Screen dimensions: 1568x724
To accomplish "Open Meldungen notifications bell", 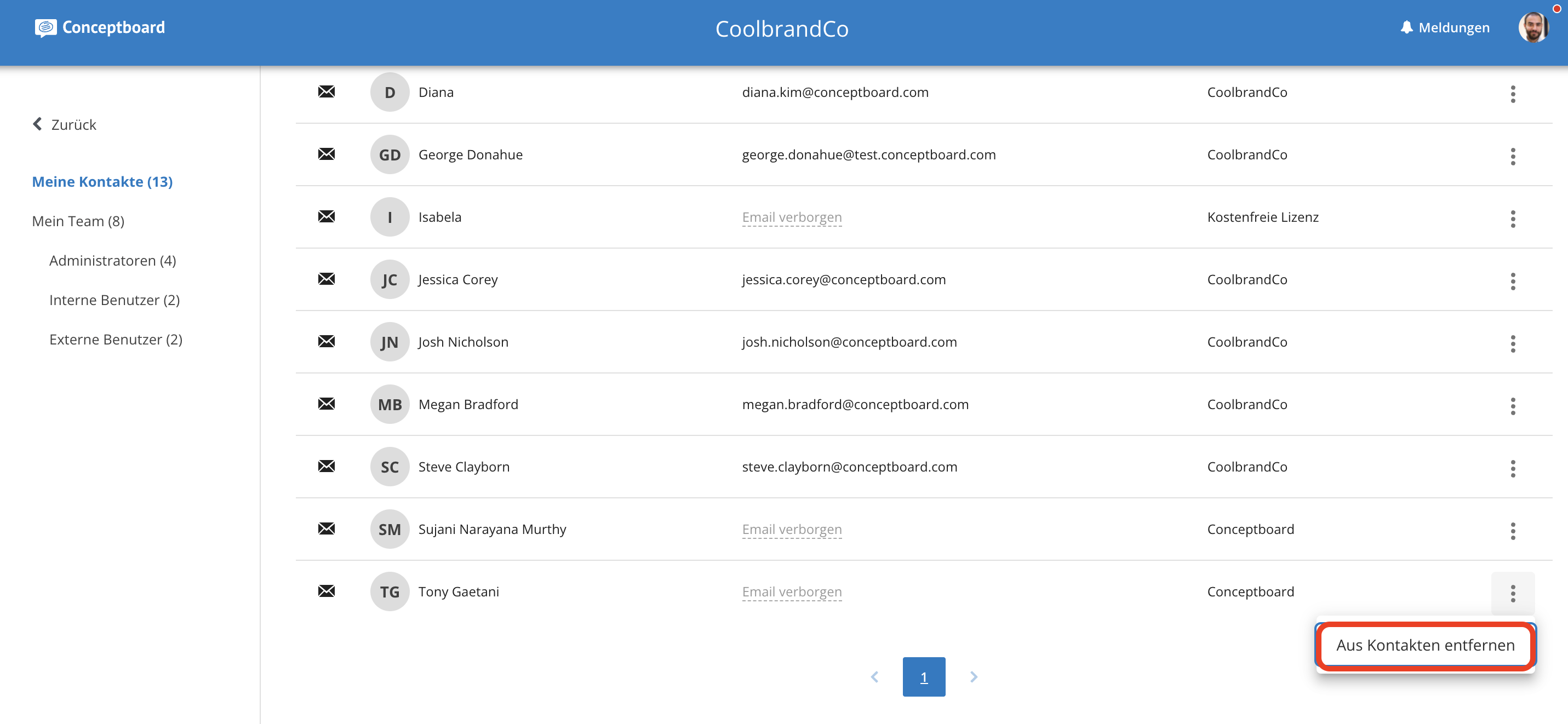I will [1445, 27].
